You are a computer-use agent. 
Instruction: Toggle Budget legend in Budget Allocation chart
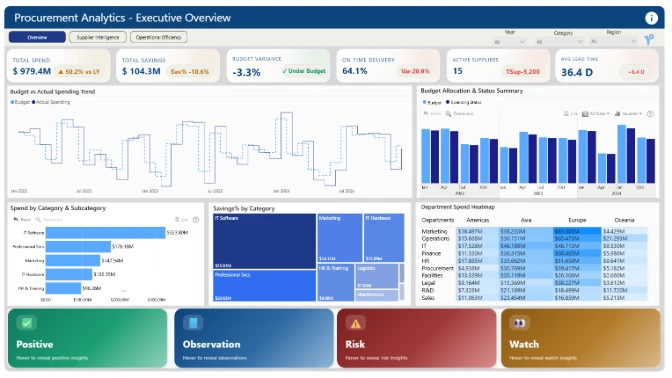[x=432, y=102]
